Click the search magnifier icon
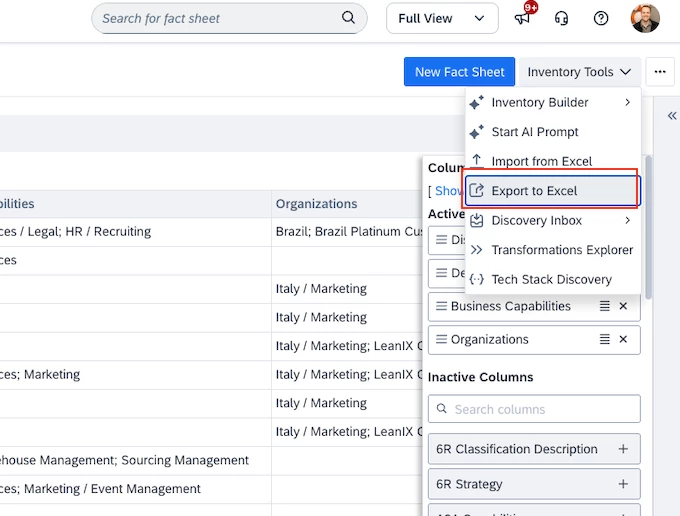The height and width of the screenshot is (516, 680). [348, 18]
